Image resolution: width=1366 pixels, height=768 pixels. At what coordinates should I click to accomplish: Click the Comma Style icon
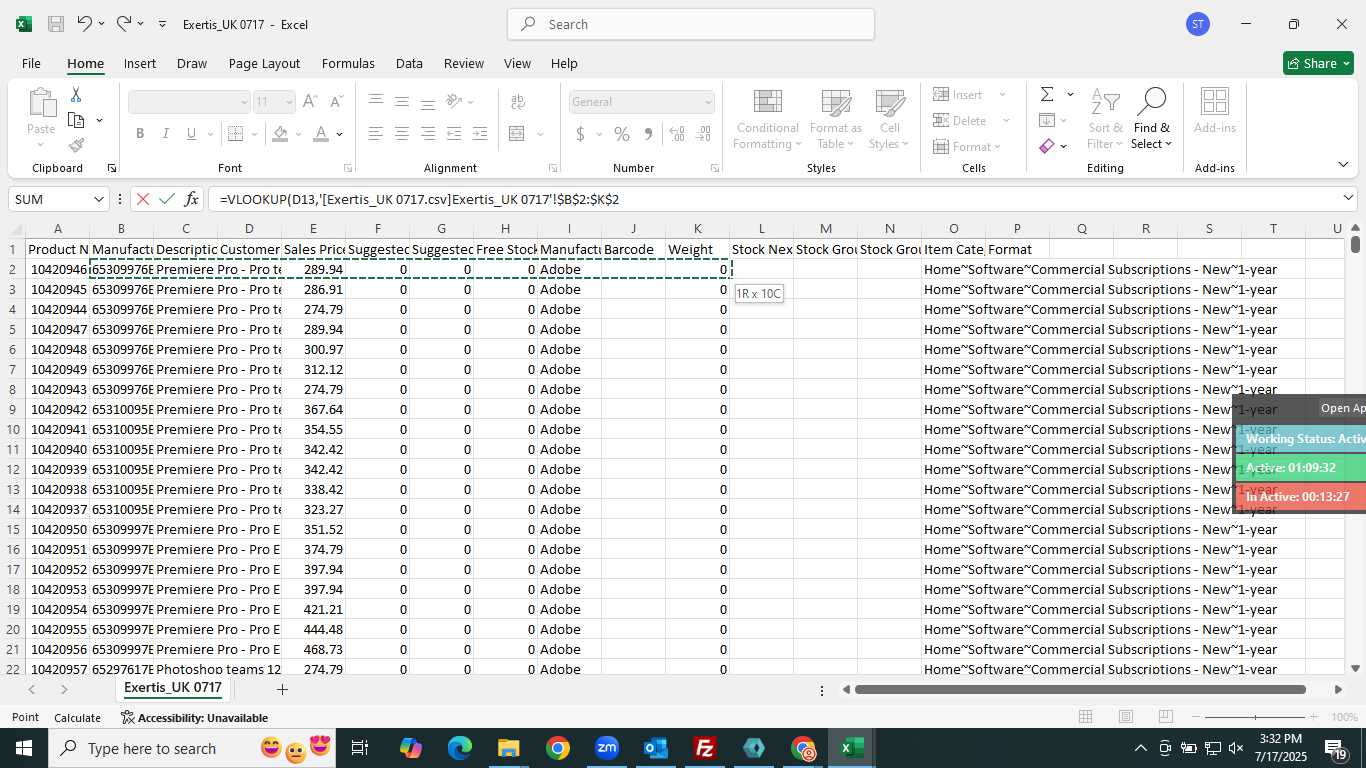[648, 133]
